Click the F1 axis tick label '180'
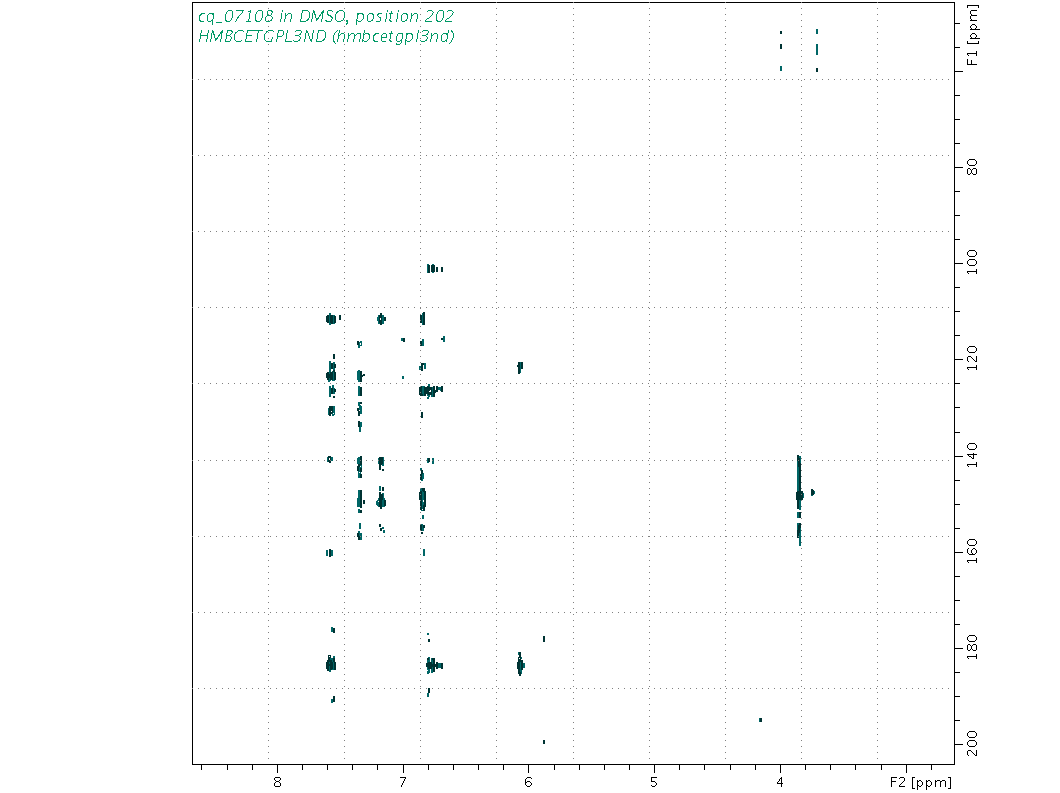1060x793 pixels. [972, 647]
